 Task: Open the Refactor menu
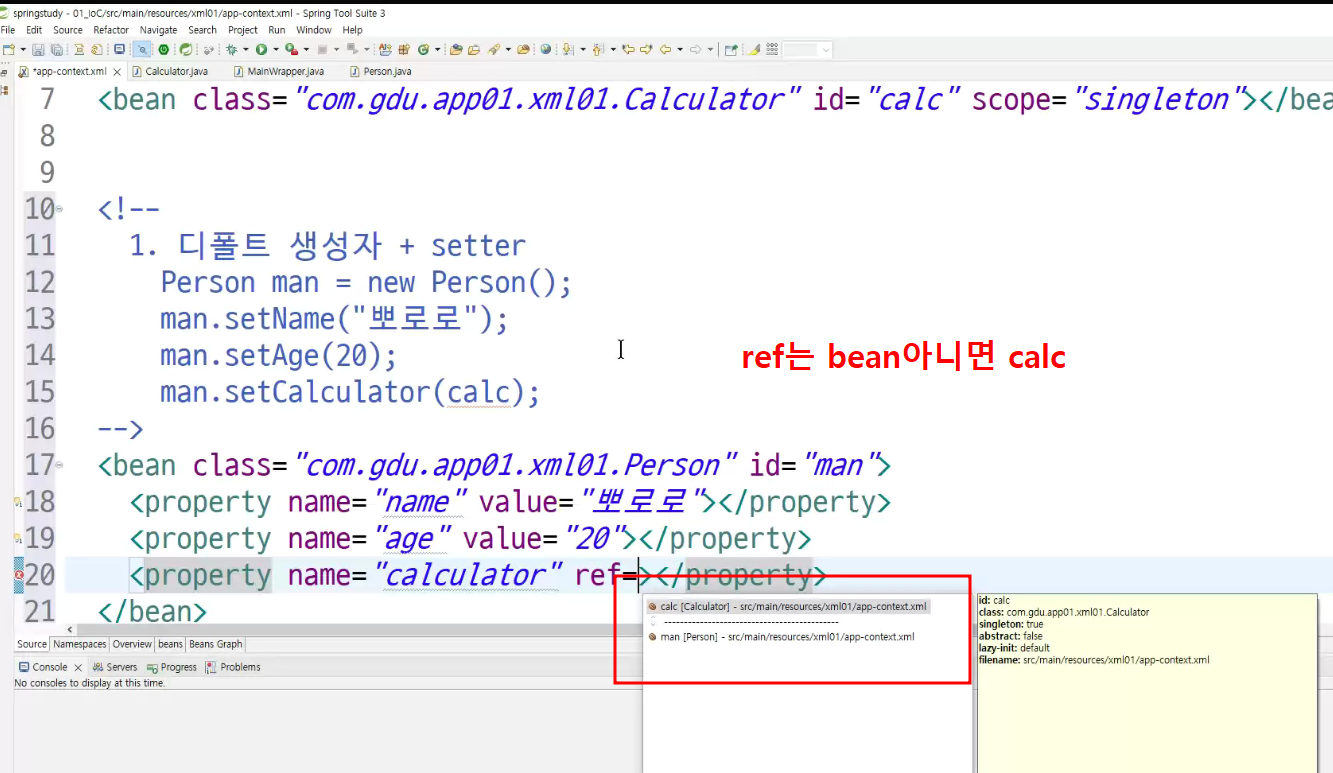(111, 30)
